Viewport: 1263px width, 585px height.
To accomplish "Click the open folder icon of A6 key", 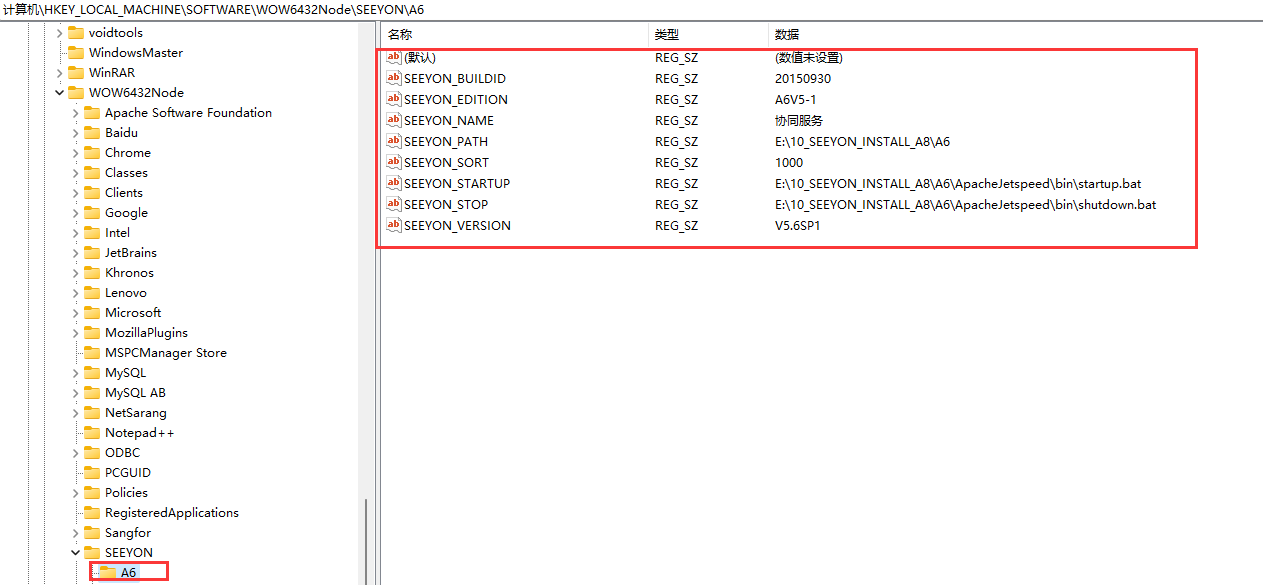I will coord(108,572).
